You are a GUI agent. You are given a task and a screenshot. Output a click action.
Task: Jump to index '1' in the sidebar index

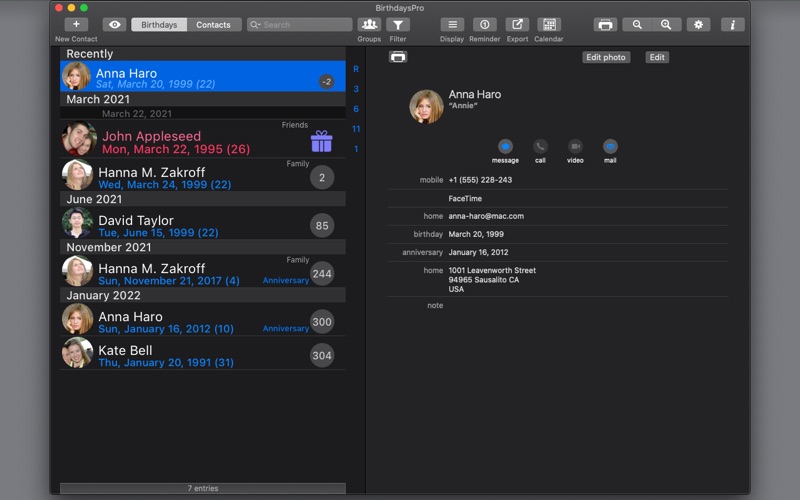356,148
